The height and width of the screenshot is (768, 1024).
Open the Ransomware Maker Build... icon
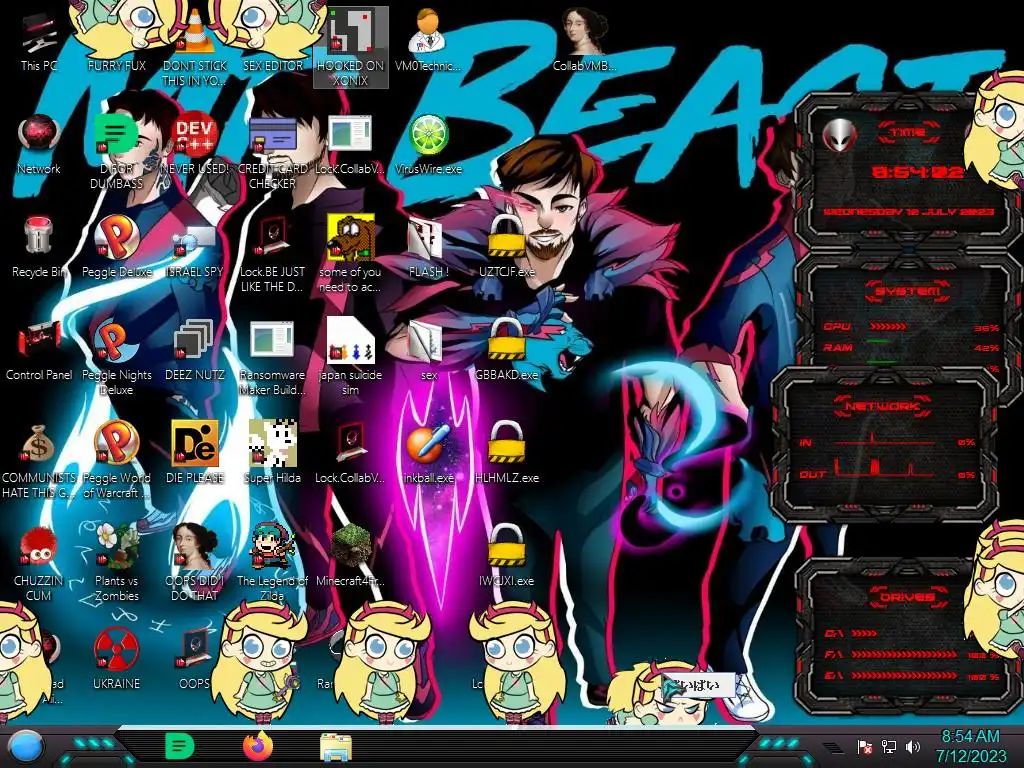[x=273, y=358]
